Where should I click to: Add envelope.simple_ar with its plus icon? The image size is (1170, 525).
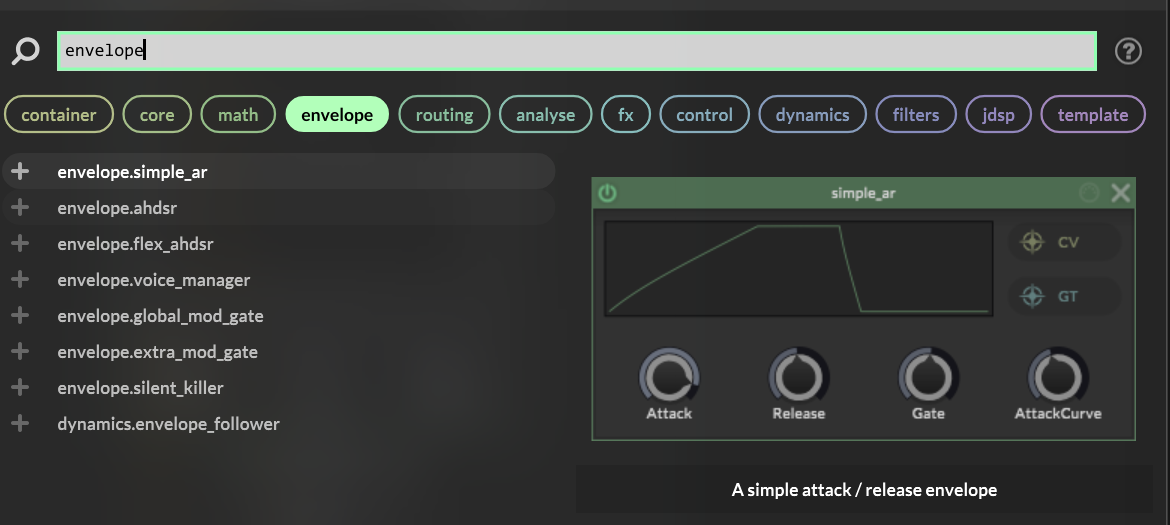click(x=19, y=172)
